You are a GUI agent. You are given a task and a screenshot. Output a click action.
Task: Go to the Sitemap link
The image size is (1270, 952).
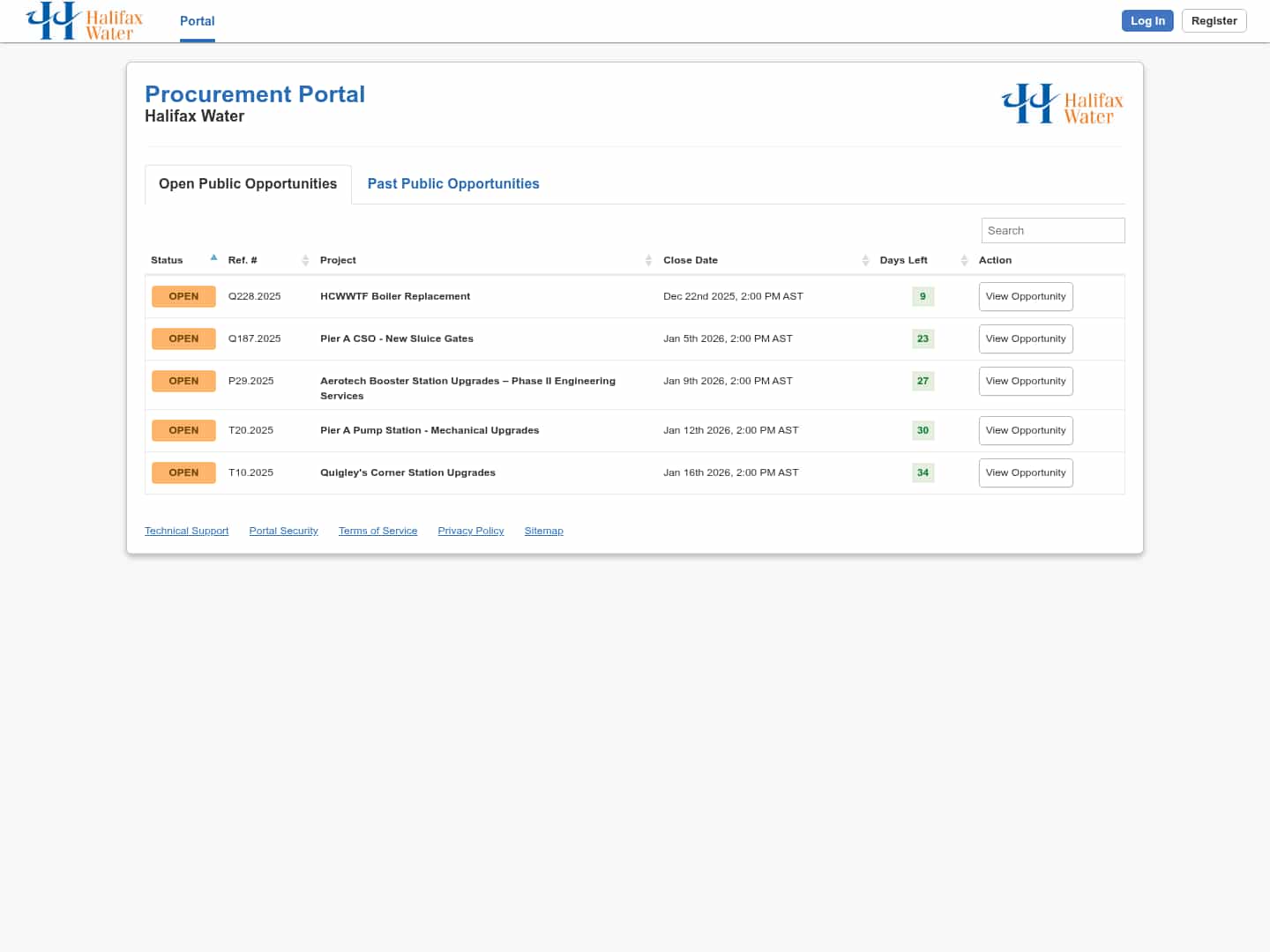pyautogui.click(x=543, y=531)
